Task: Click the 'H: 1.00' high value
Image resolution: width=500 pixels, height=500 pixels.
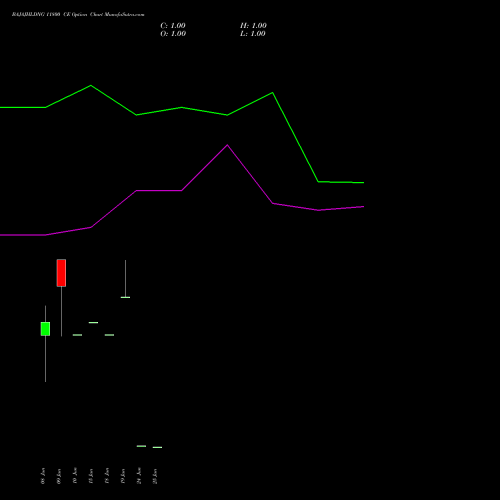Action: (x=253, y=26)
